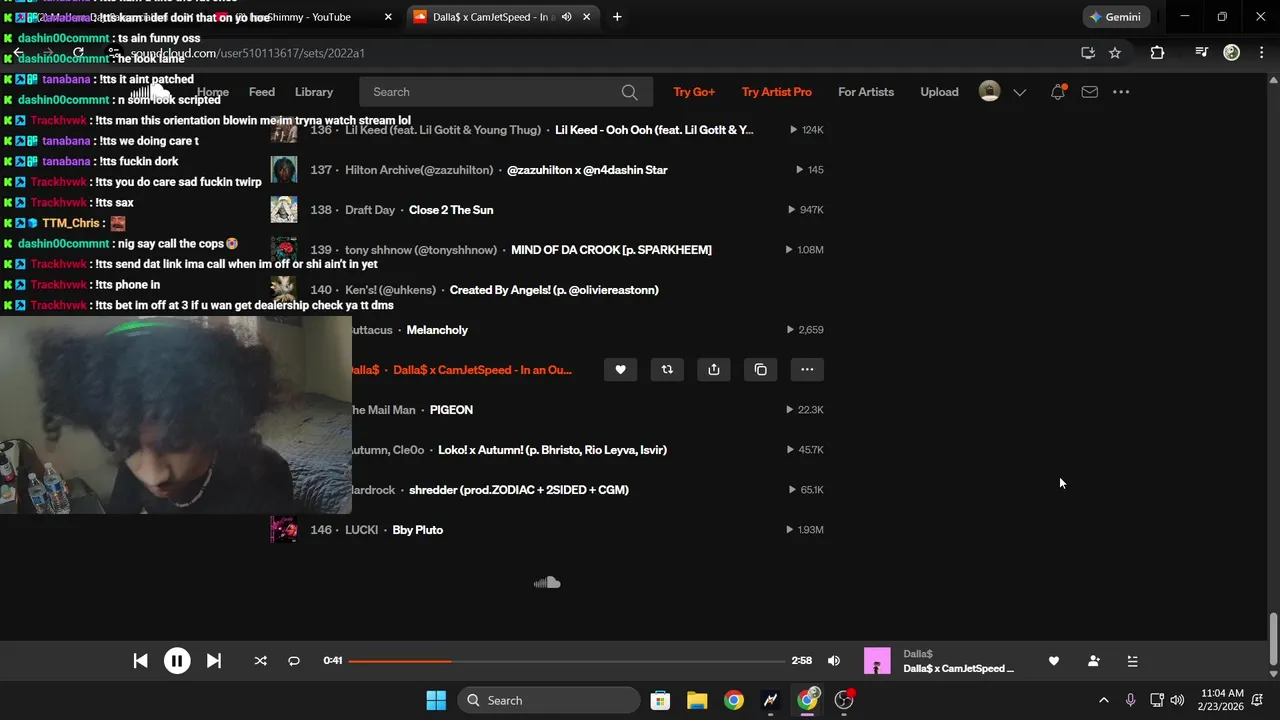Click the Windows taskbar Search box
The width and height of the screenshot is (1280, 720).
[549, 700]
